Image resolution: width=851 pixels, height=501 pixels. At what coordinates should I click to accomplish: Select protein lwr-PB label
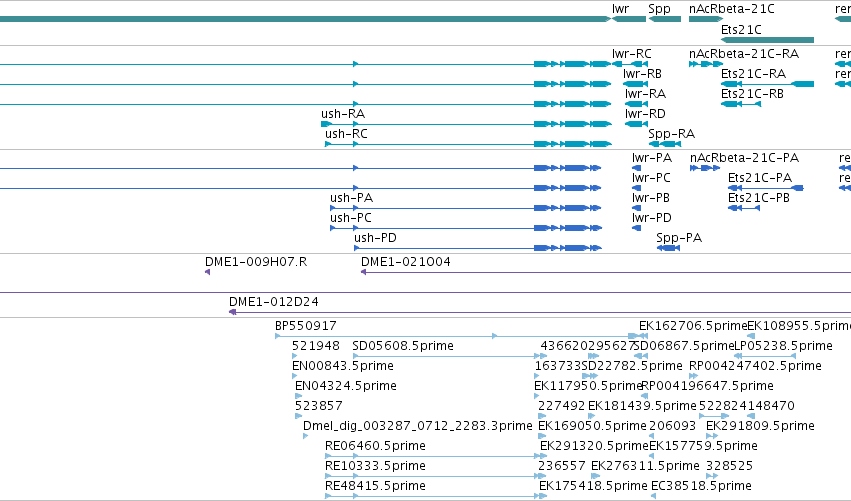pyautogui.click(x=651, y=198)
